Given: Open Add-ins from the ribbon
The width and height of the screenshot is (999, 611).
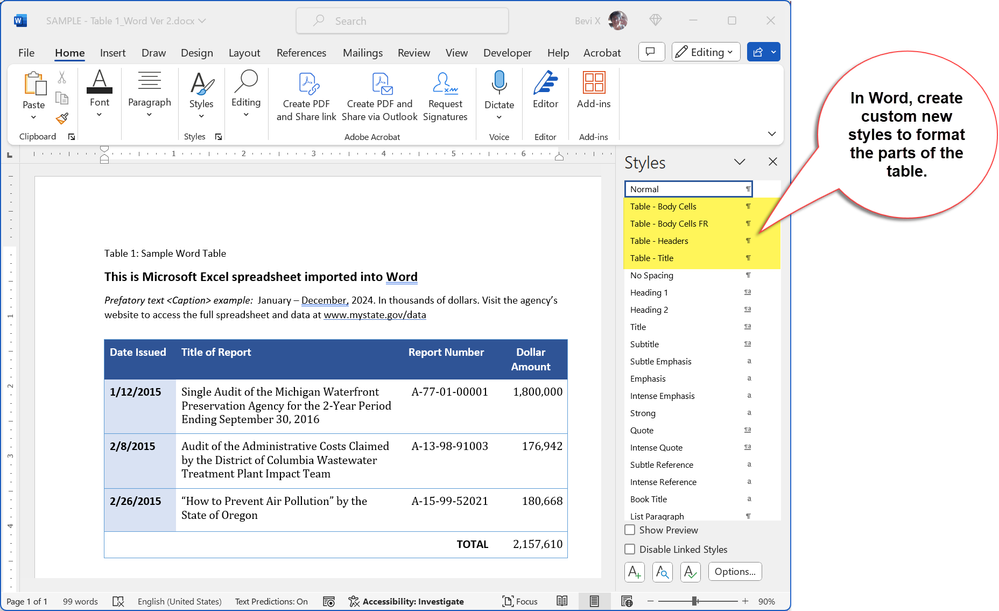Looking at the screenshot, I should [594, 90].
